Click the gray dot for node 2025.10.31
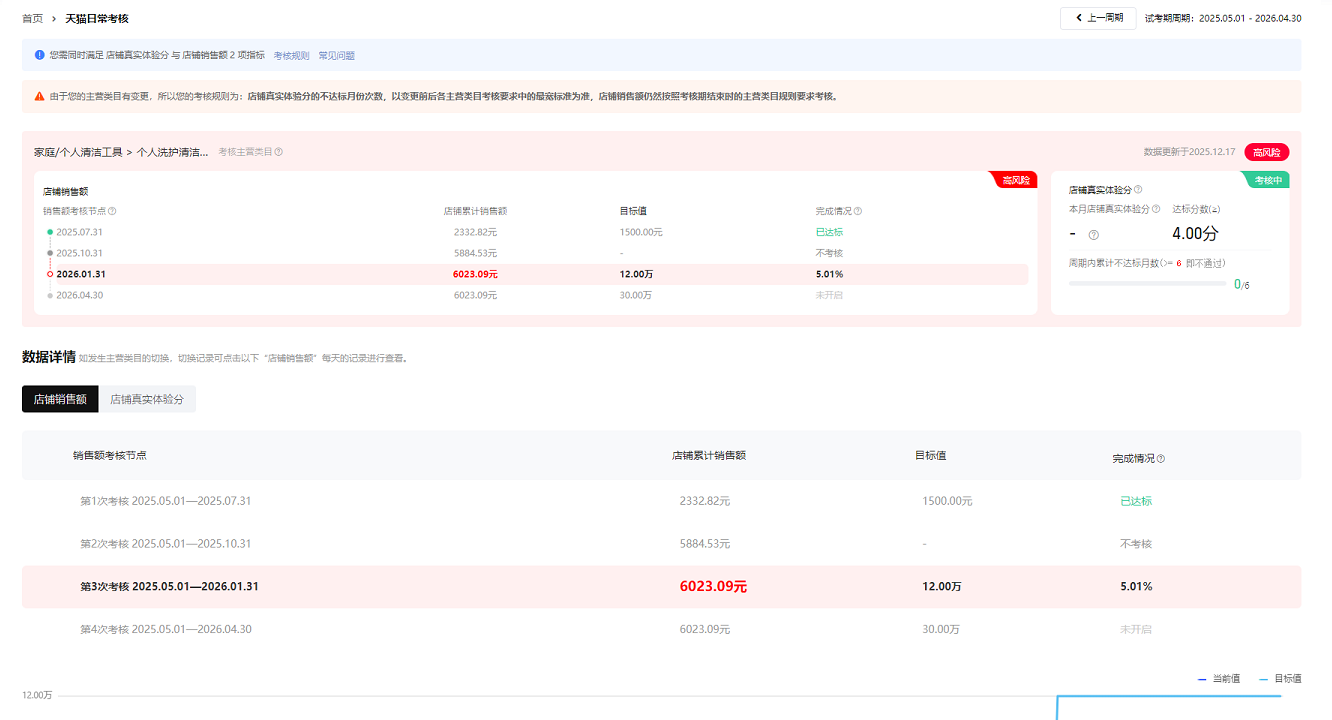 coord(50,253)
